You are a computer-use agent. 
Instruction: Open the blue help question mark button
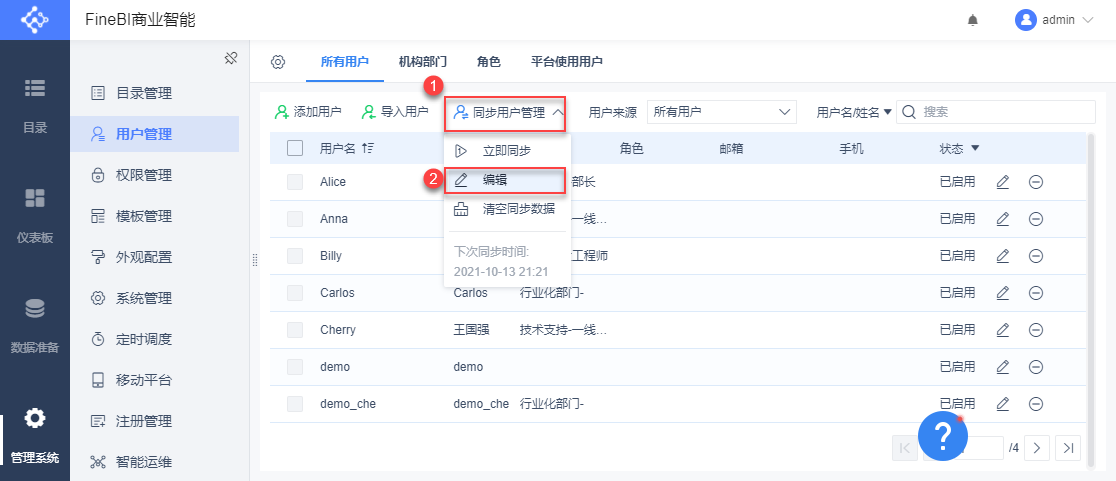(942, 436)
